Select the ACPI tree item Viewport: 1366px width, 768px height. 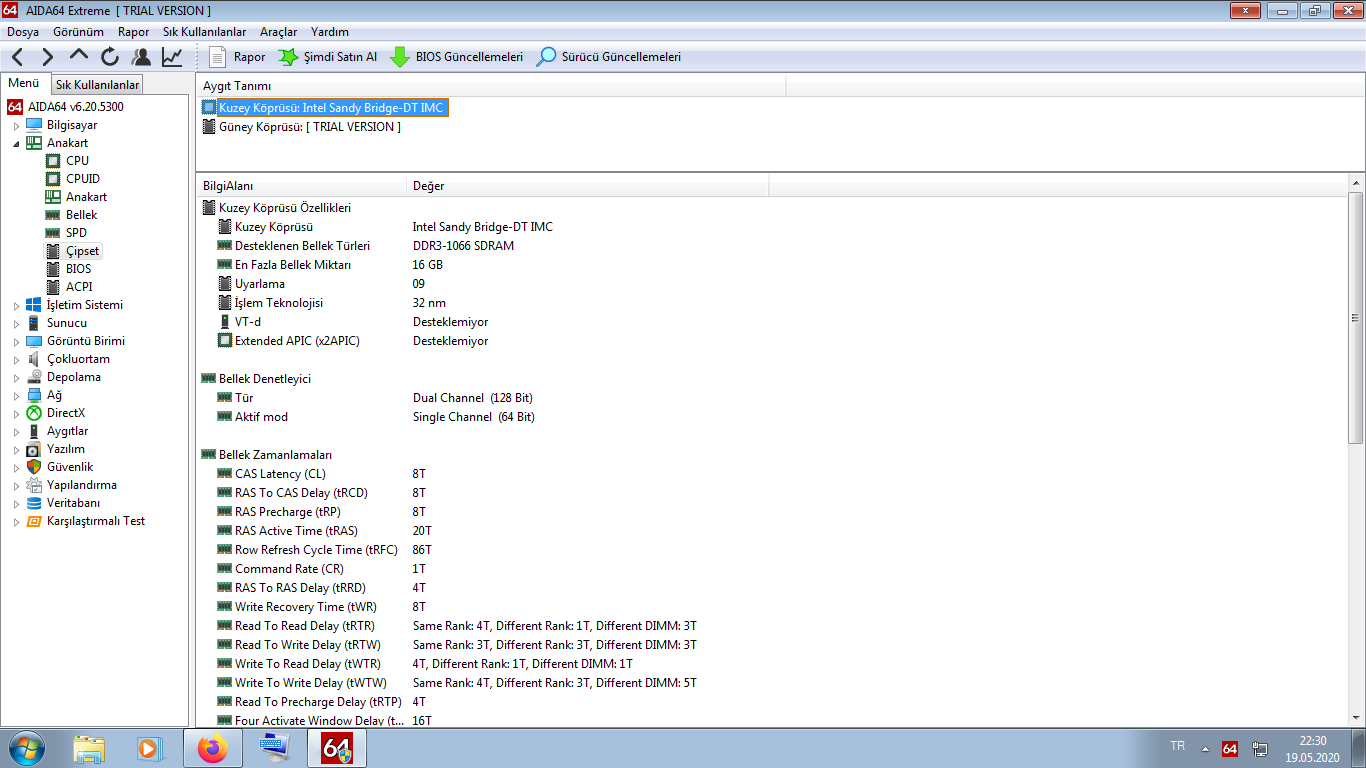point(79,287)
